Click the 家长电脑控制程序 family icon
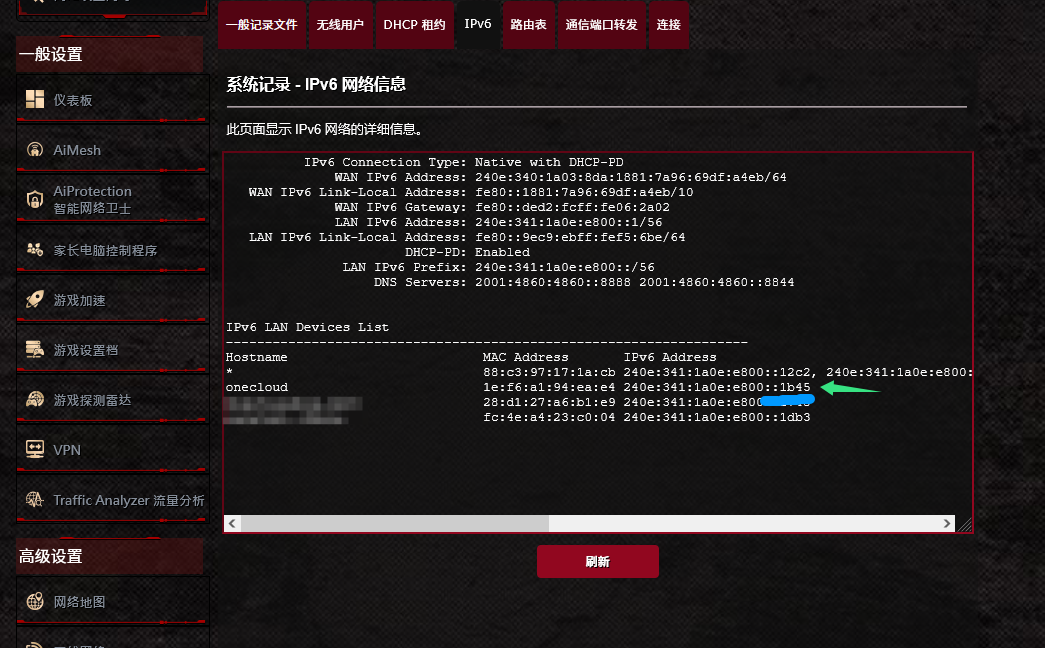 [x=35, y=249]
